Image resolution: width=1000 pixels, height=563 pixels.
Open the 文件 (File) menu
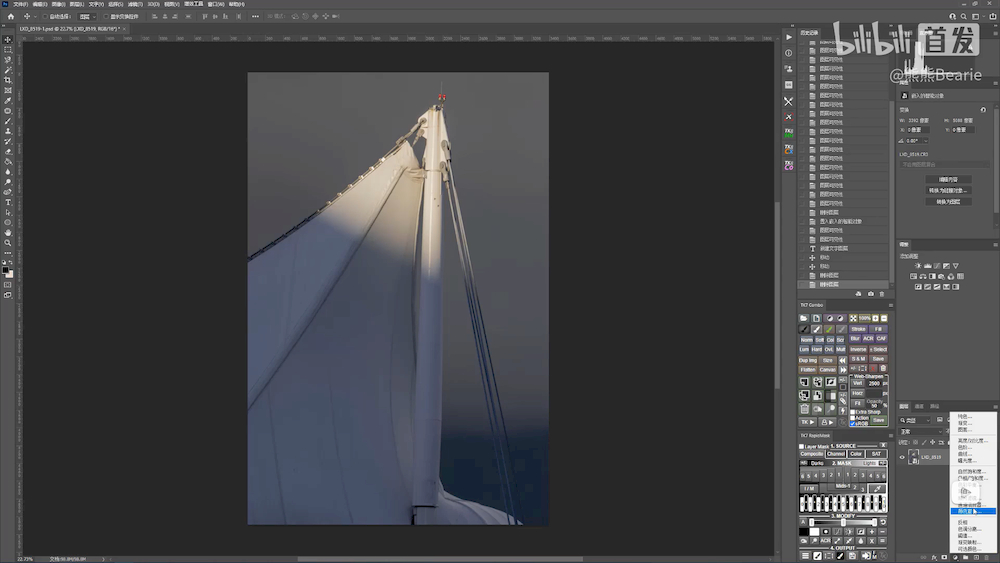[x=20, y=4]
